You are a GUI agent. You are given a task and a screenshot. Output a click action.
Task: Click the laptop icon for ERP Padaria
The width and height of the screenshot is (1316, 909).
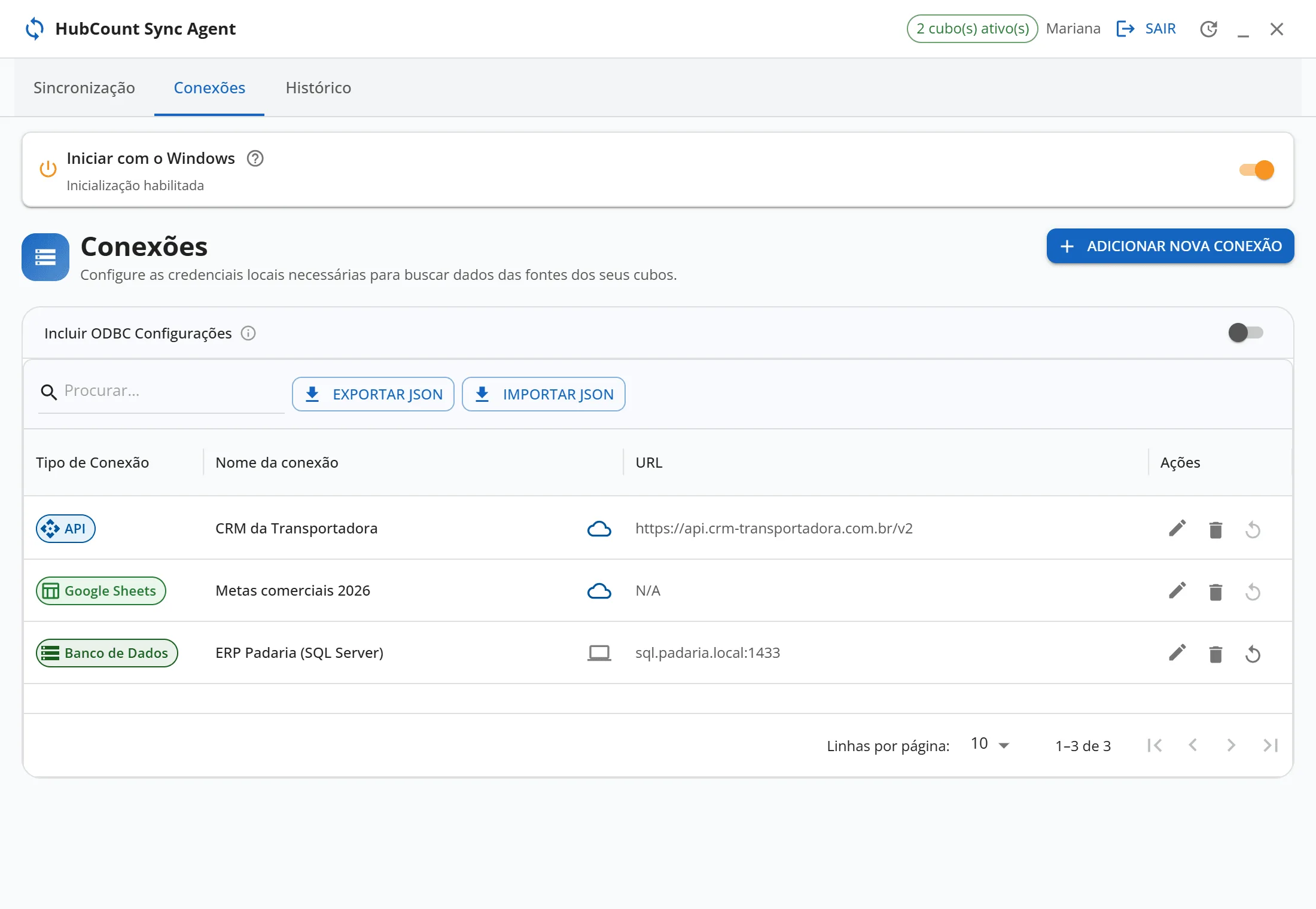click(599, 653)
